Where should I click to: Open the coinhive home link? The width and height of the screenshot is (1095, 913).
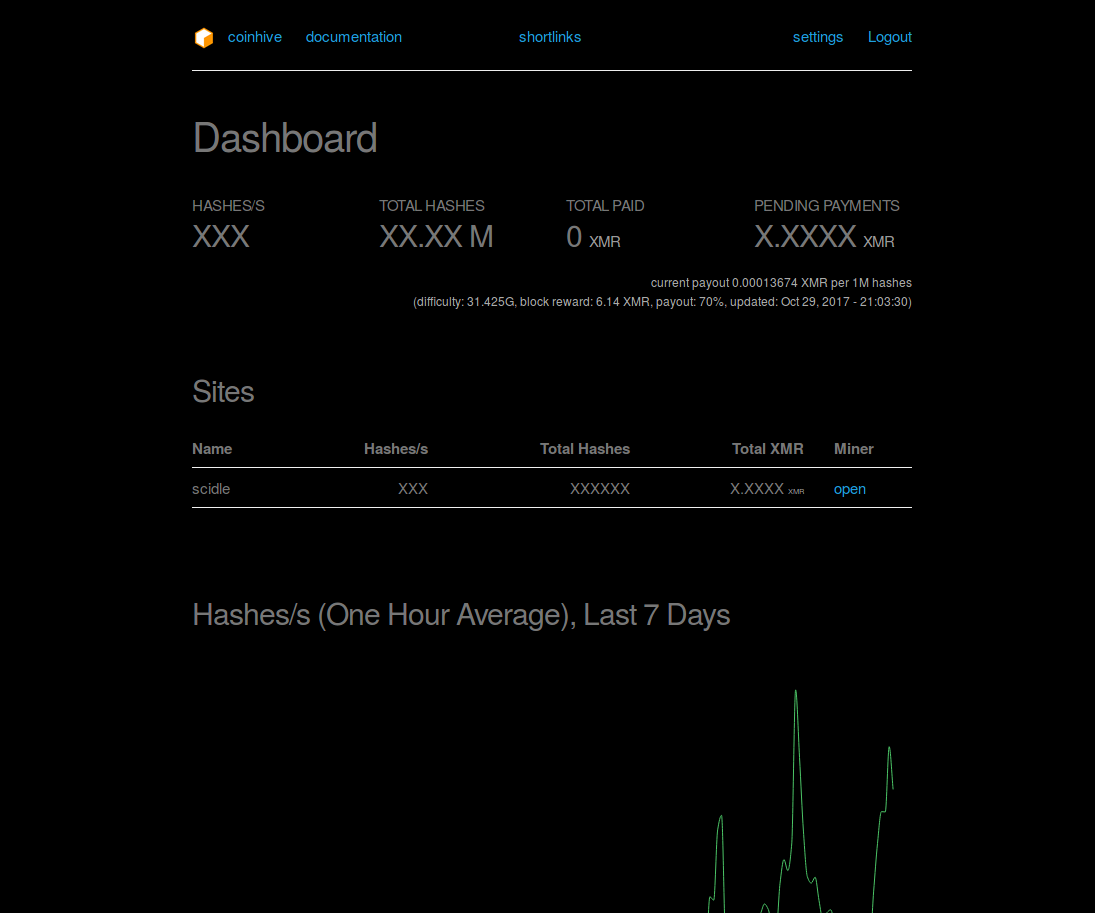tap(254, 37)
